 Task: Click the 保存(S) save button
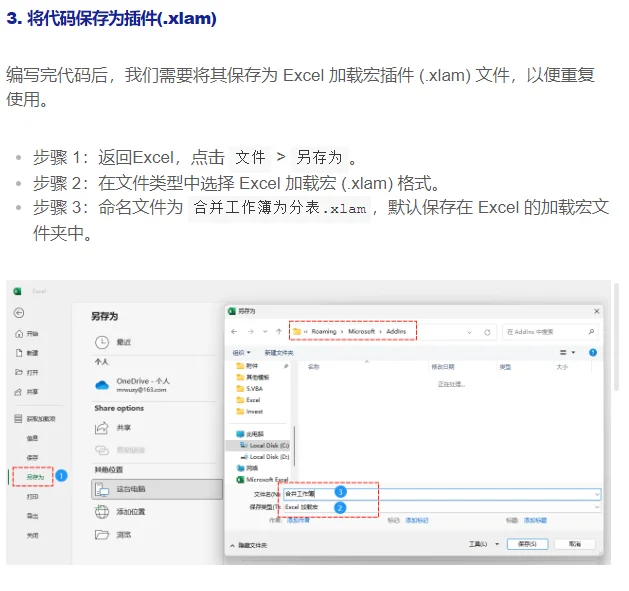coord(528,544)
